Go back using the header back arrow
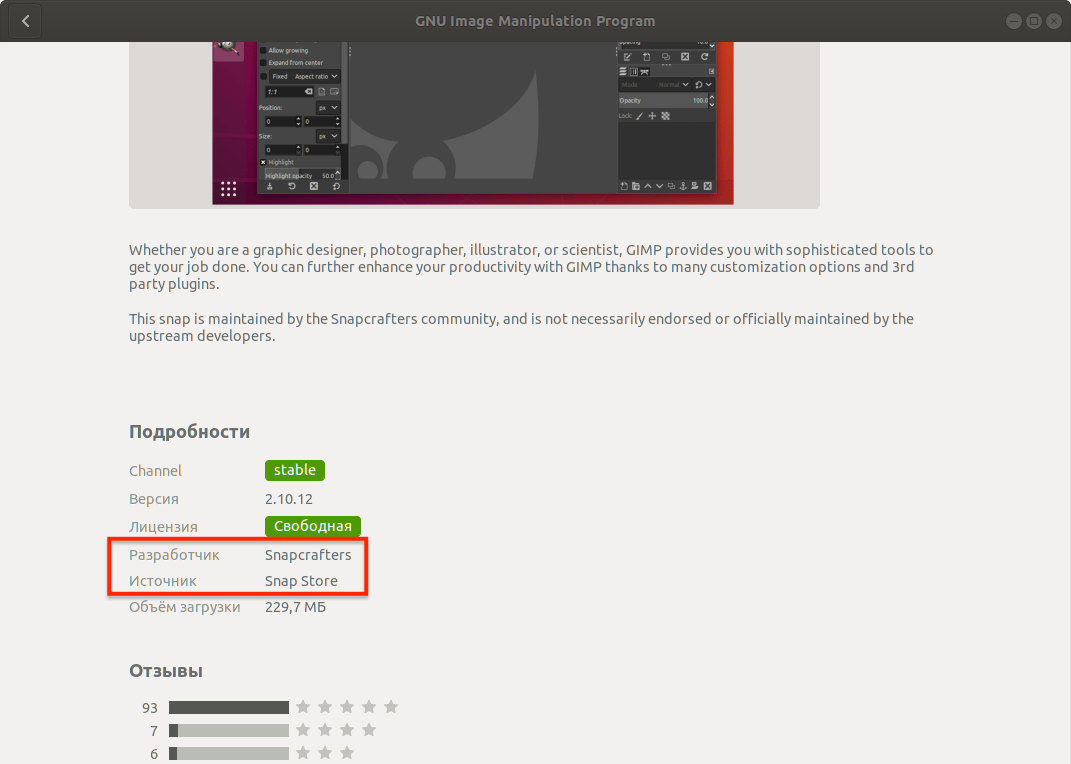 pyautogui.click(x=25, y=21)
